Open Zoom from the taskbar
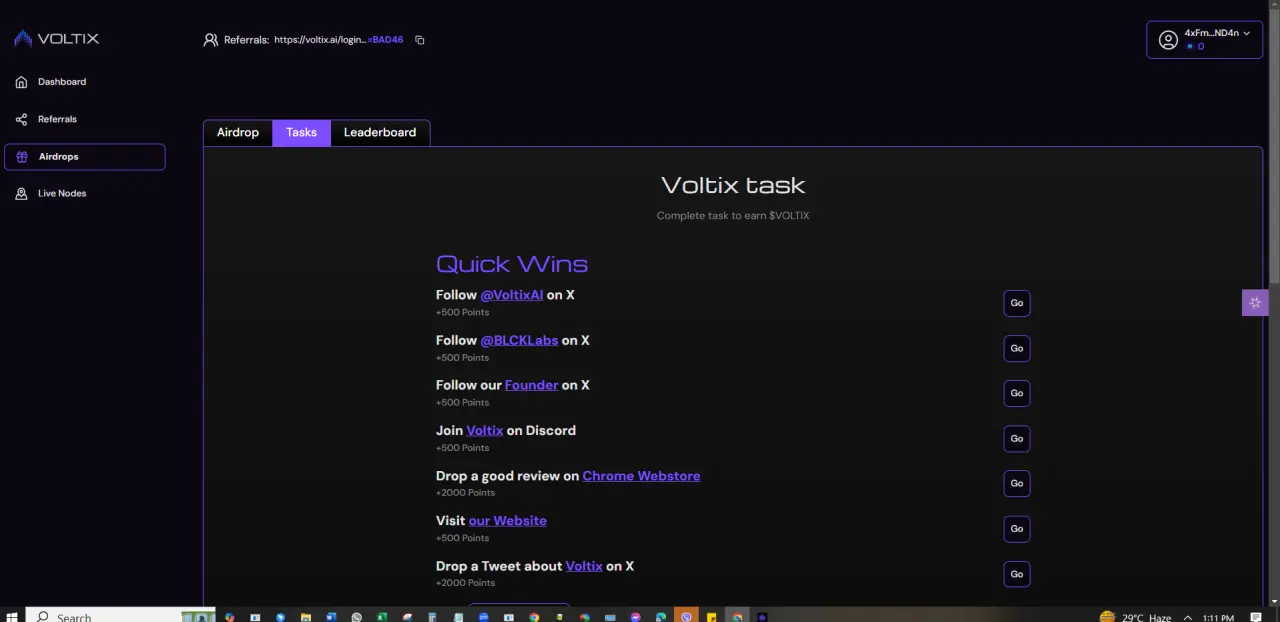 (x=483, y=617)
